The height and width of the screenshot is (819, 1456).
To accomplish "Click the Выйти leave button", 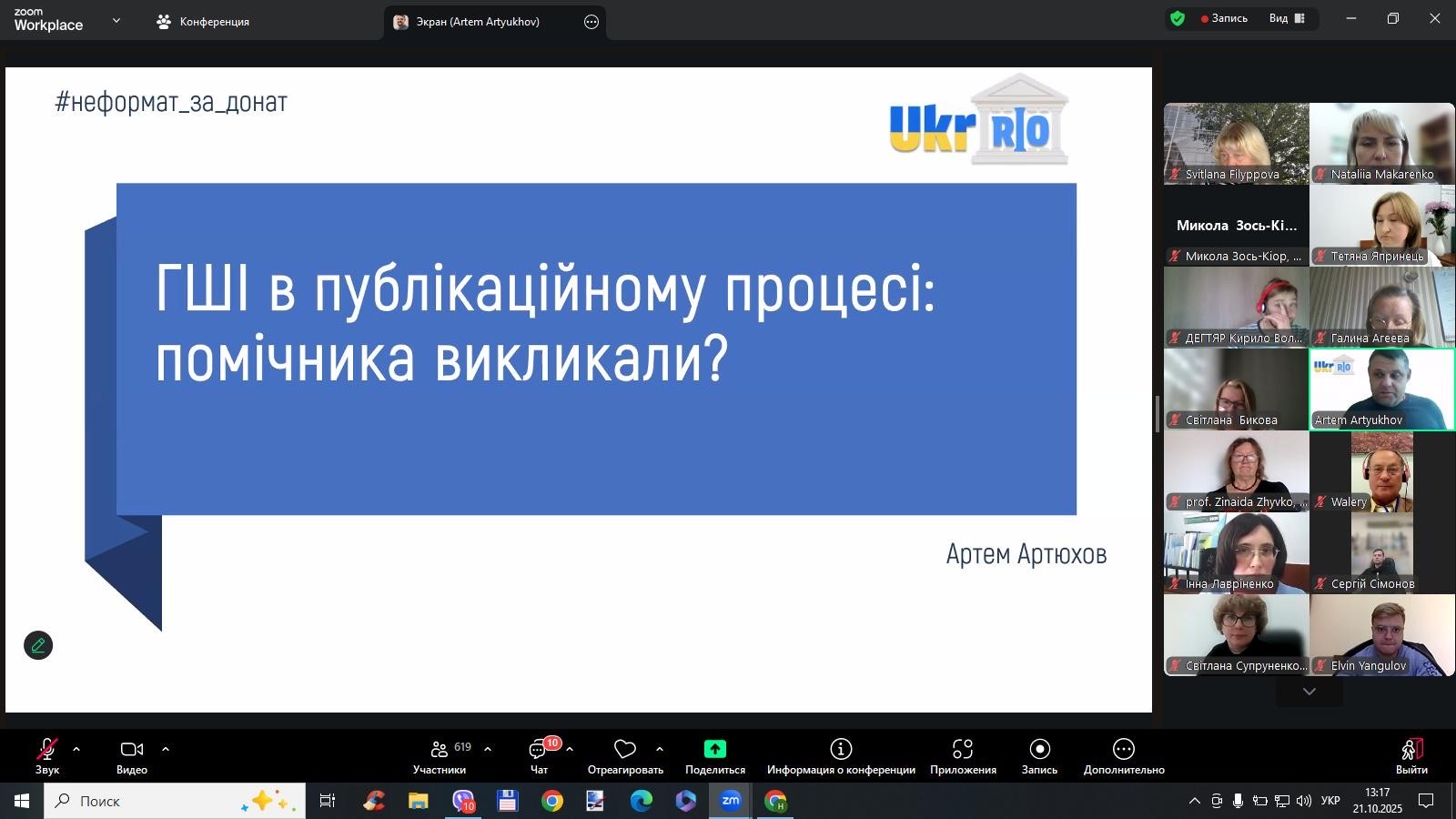I will (1411, 756).
